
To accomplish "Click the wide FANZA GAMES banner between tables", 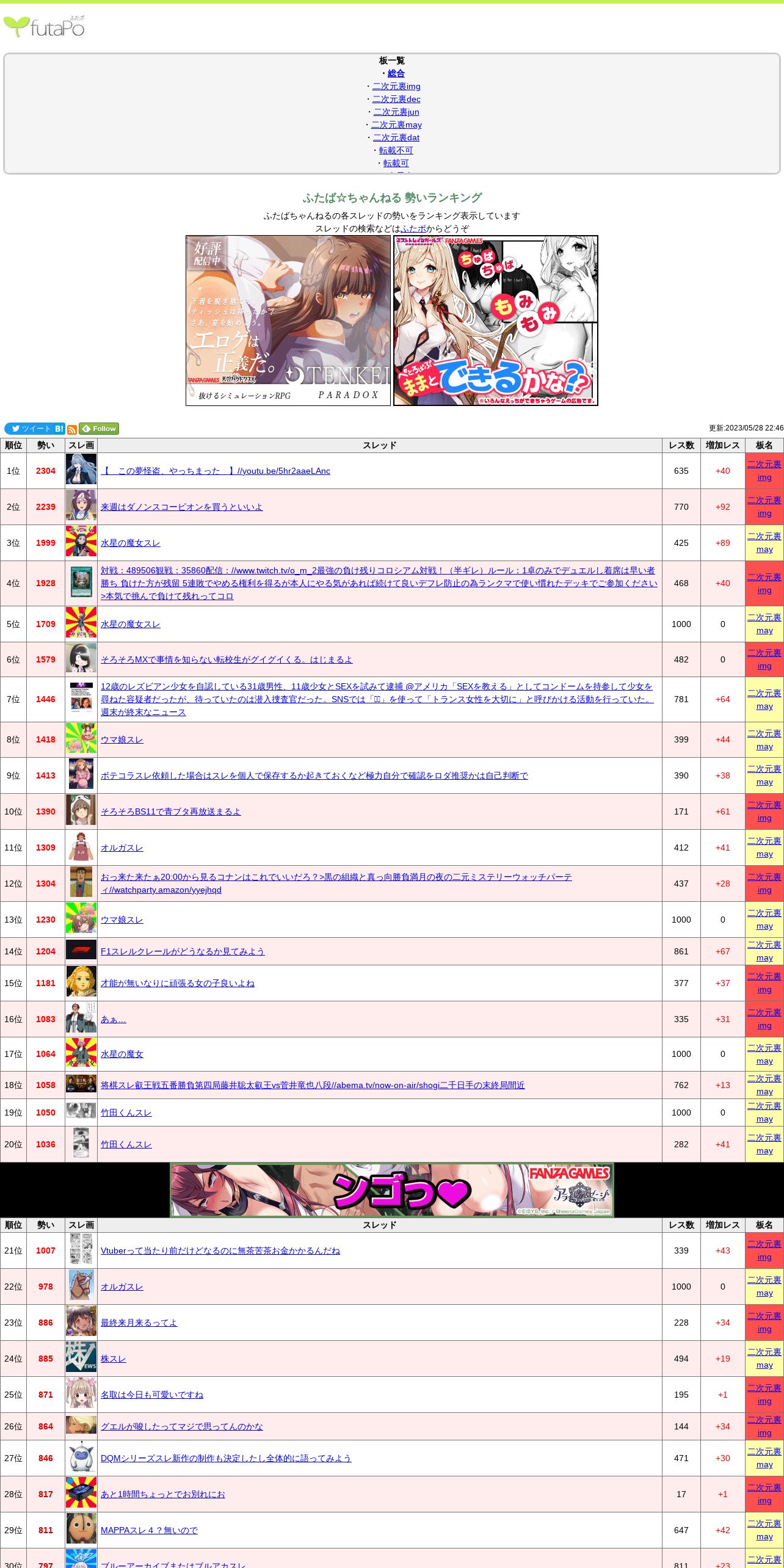I will pos(392,1190).
